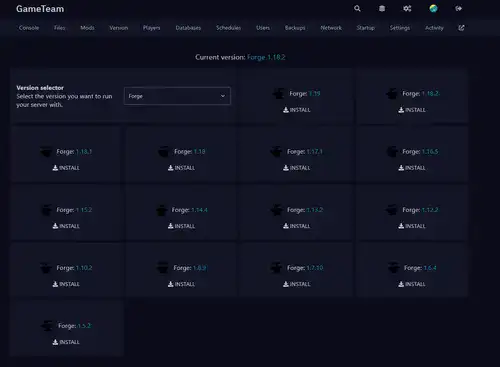
Task: Switch to the Mods tab
Action: click(87, 28)
